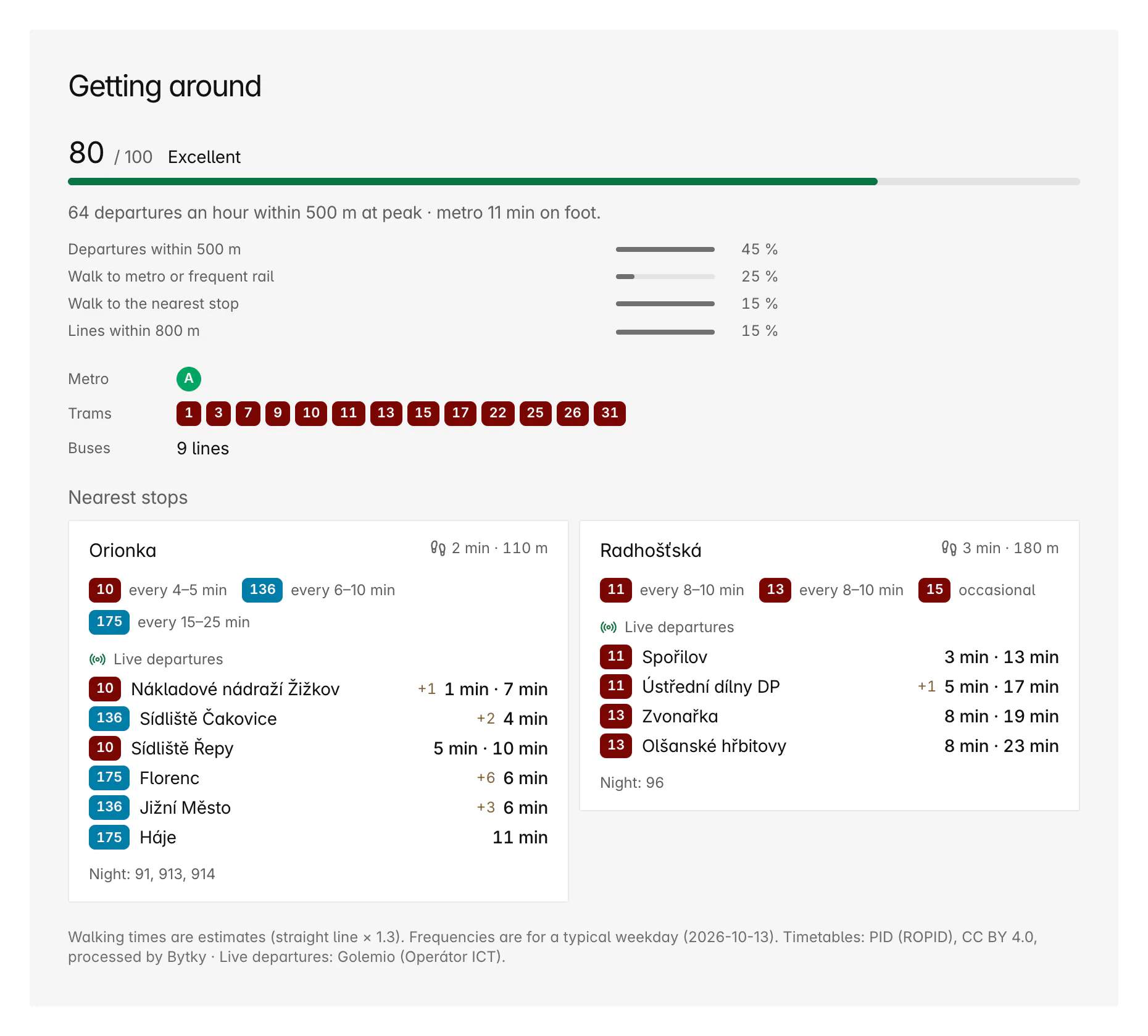Click the Night: 96 text
Viewport: 1148px width, 1036px height.
point(632,783)
